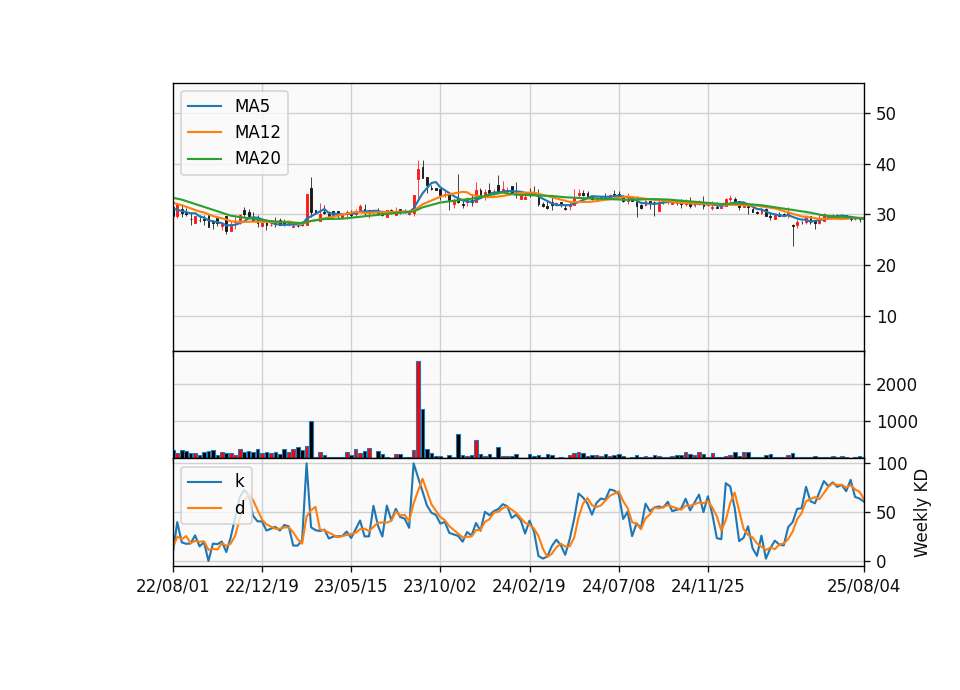Viewport: 960px width, 690px height.
Task: Click the price axis value 30
Action: click(x=886, y=216)
